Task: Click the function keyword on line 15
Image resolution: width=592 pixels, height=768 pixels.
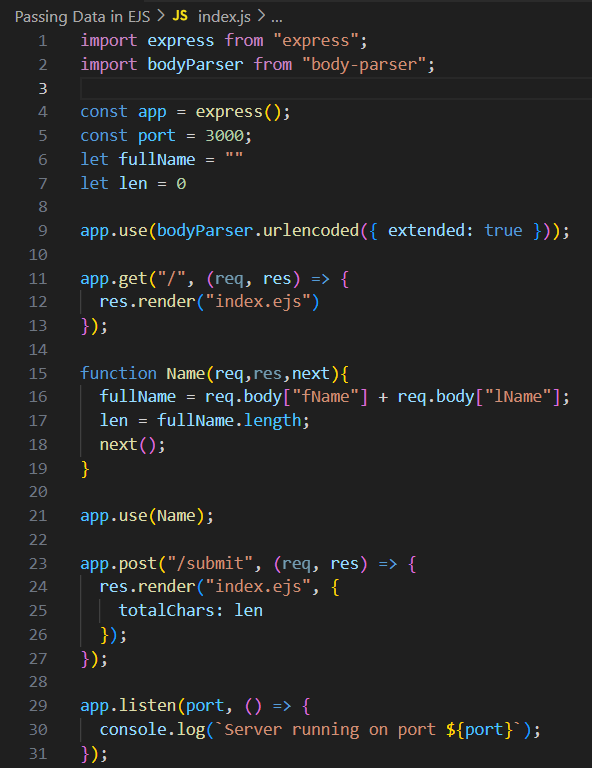Action: (118, 373)
